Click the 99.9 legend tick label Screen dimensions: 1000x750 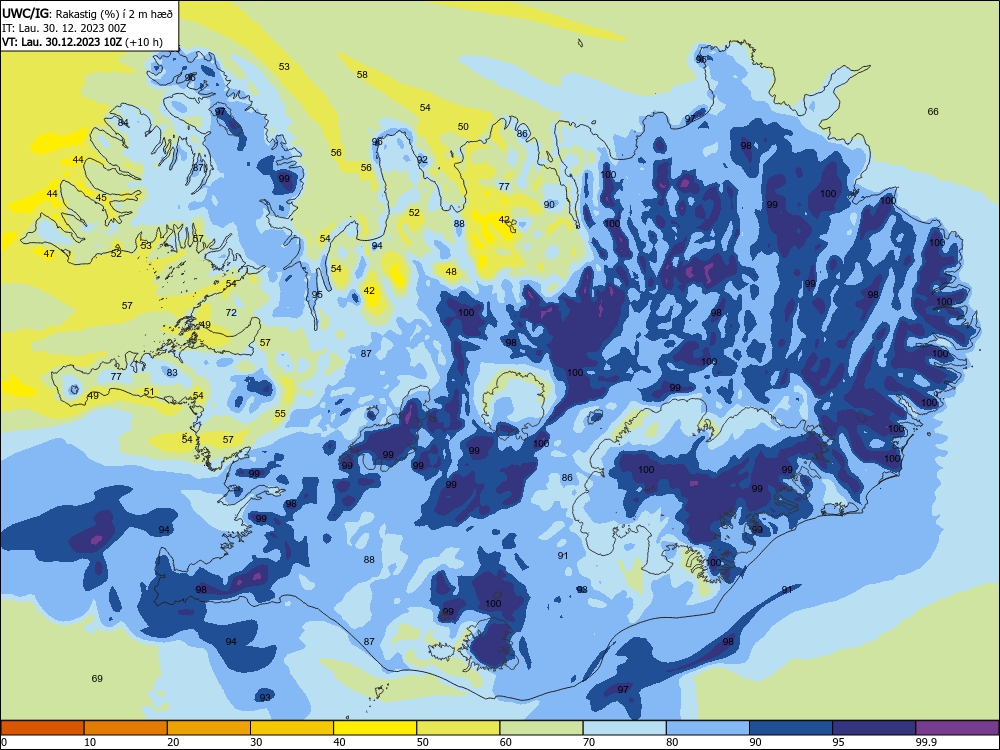pos(925,742)
